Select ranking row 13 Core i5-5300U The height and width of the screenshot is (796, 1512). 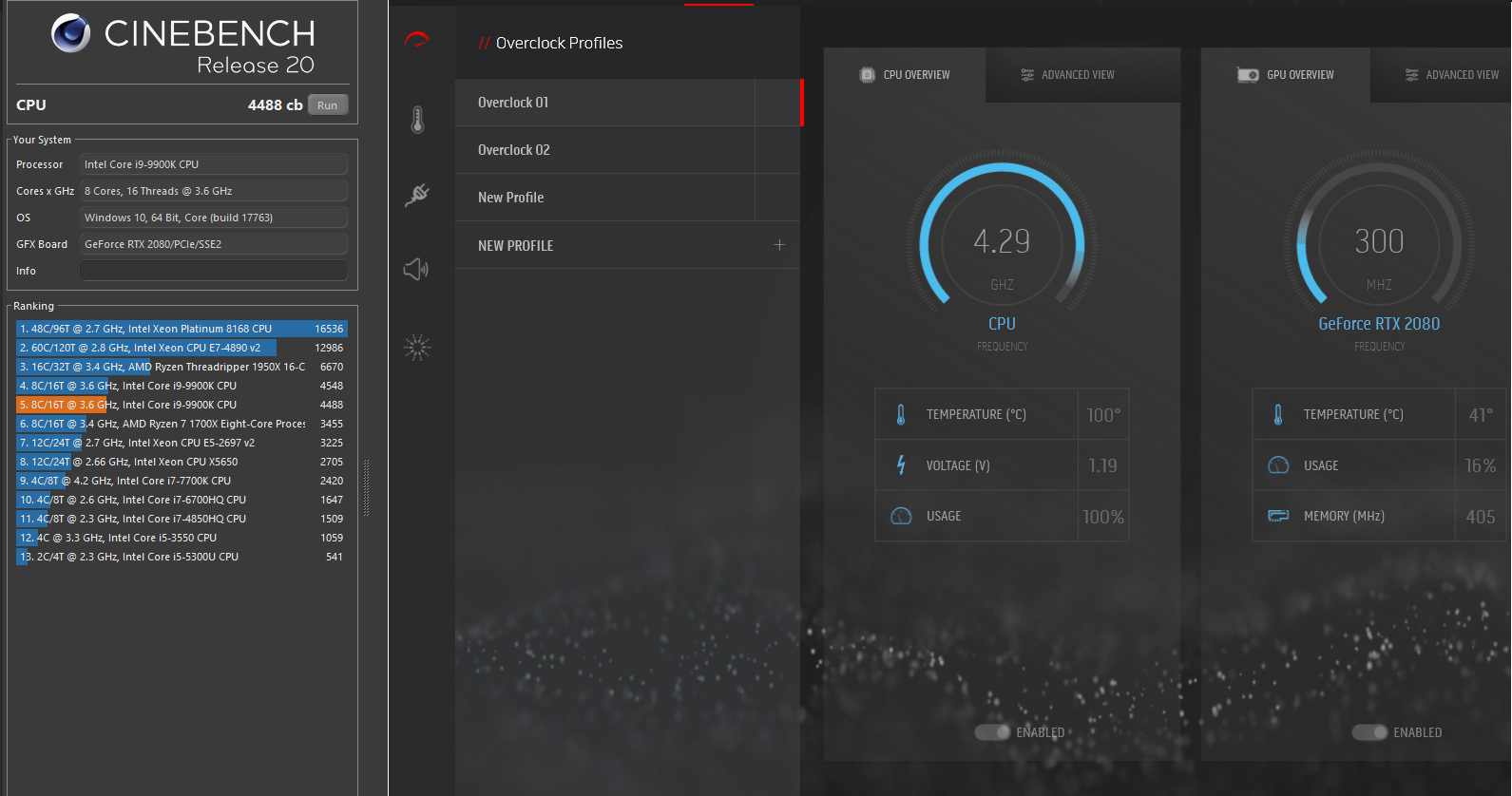tap(182, 557)
